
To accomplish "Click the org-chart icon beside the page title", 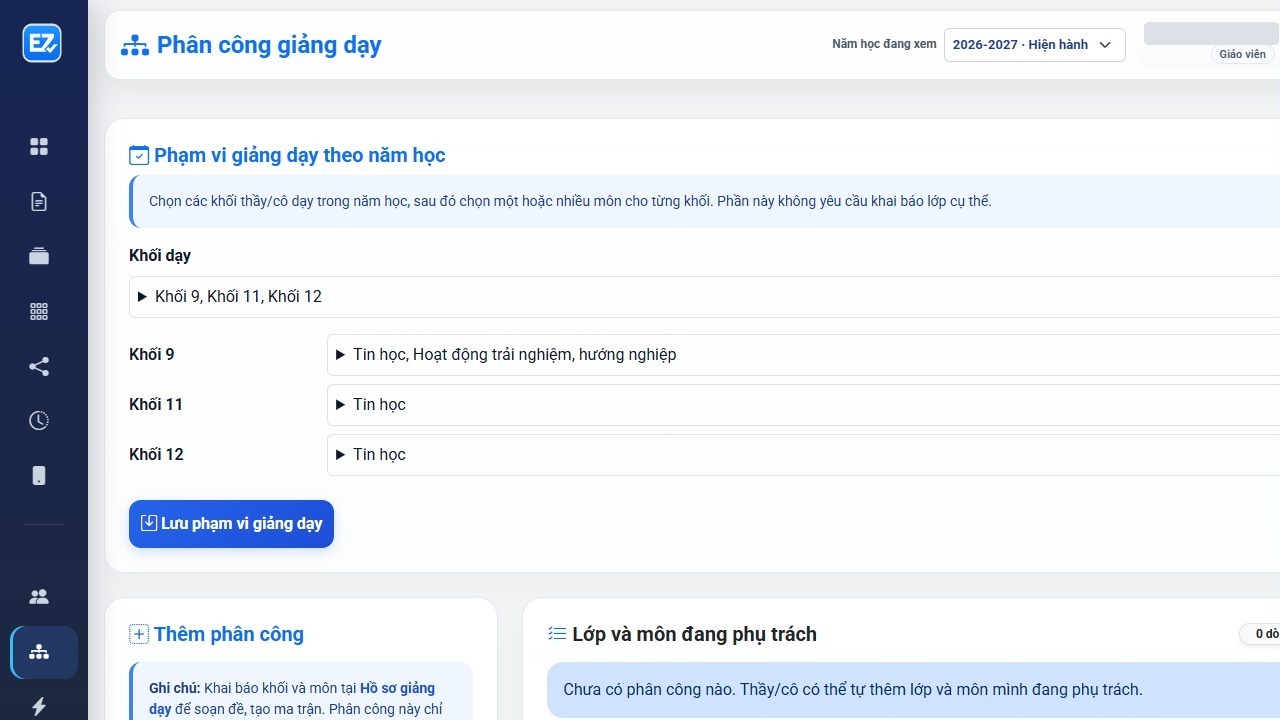I will point(134,46).
